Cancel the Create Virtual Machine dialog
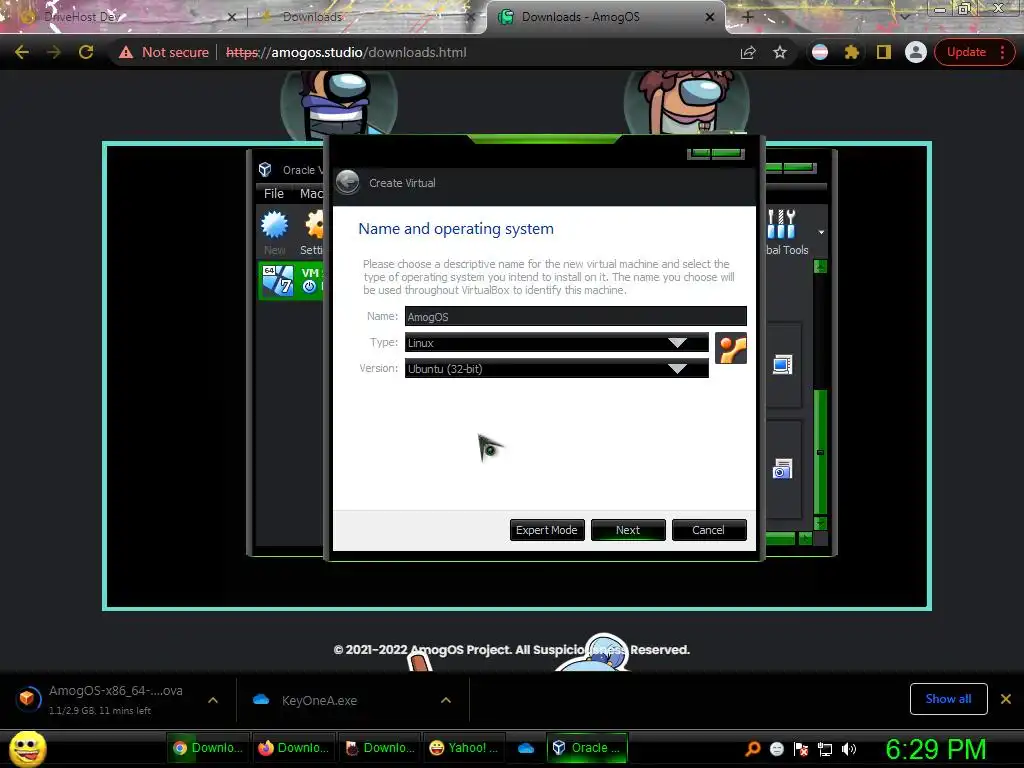The width and height of the screenshot is (1024, 768). pos(709,530)
